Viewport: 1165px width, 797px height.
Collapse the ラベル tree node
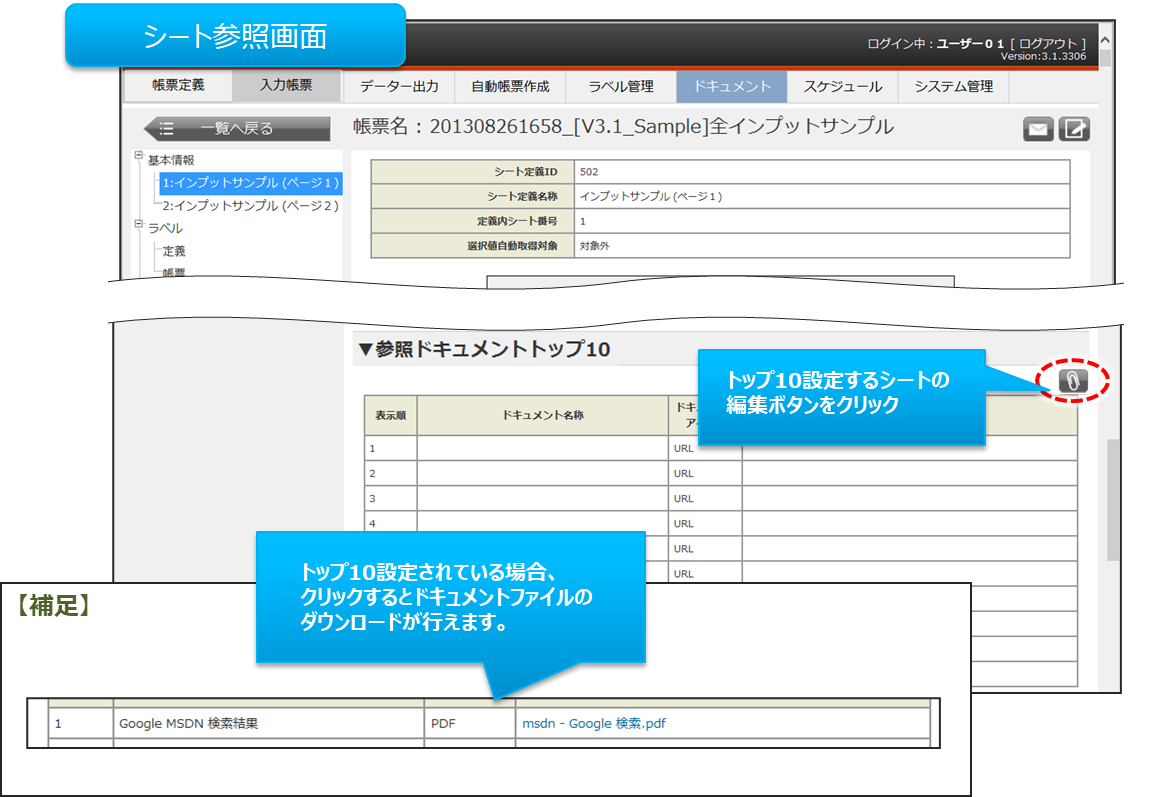[139, 227]
